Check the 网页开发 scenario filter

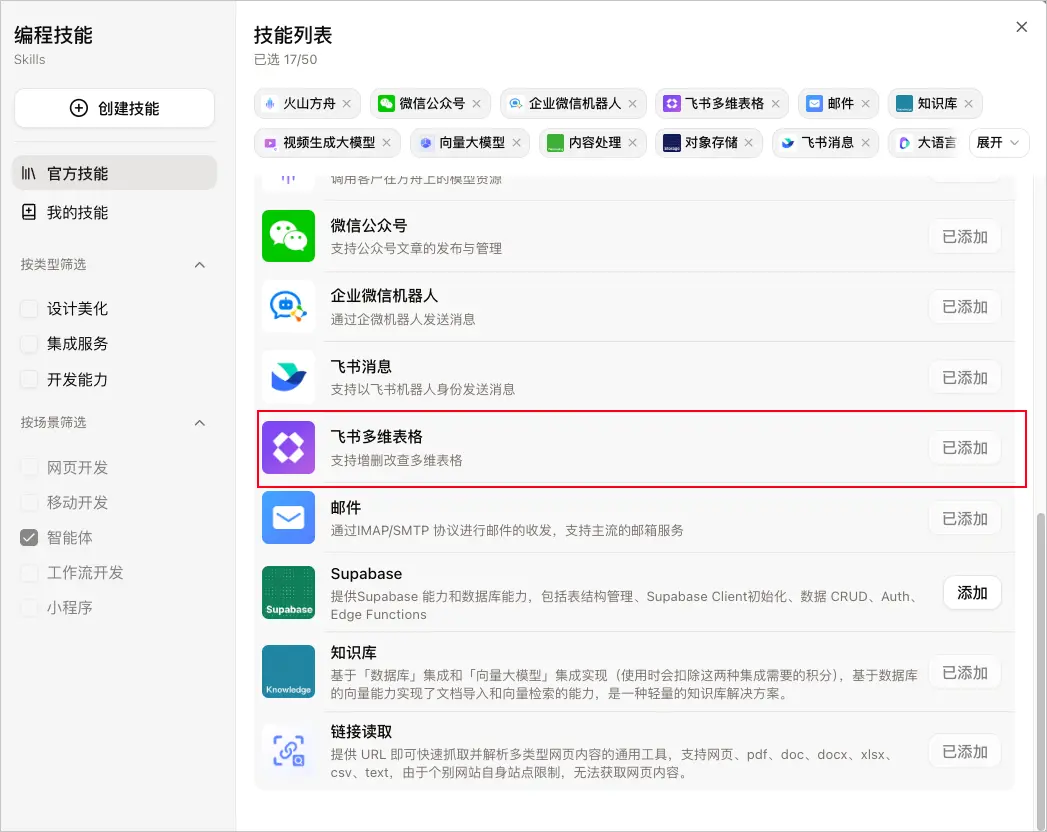tap(29, 467)
